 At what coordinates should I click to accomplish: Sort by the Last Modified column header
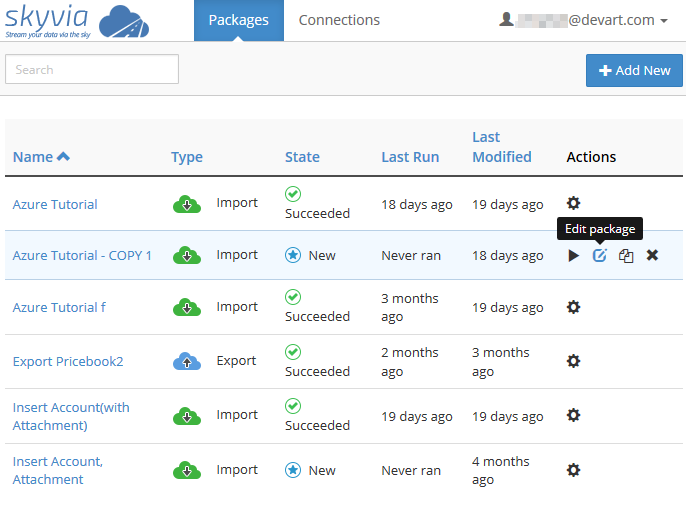[502, 147]
